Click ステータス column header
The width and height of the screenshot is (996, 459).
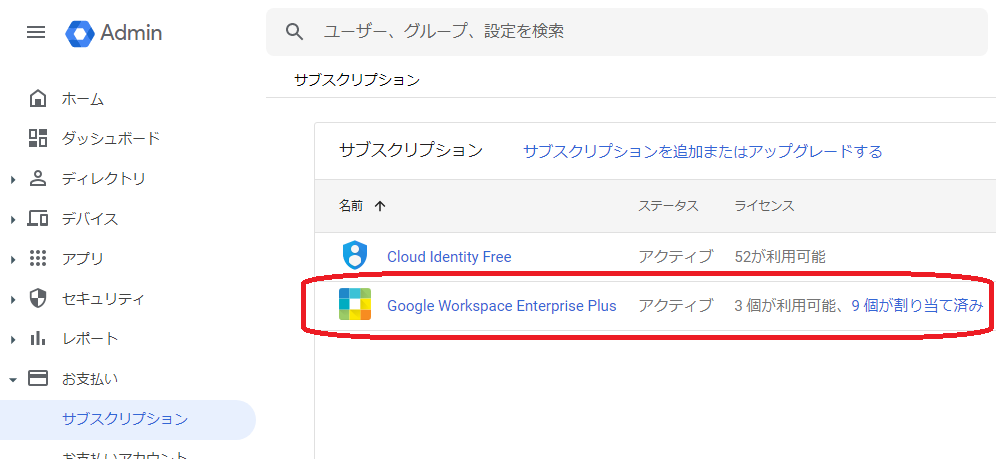point(668,206)
